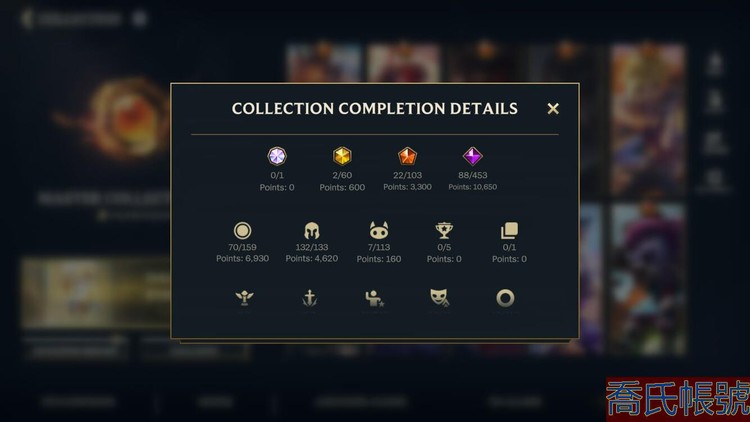Image resolution: width=750 pixels, height=422 pixels.
Task: Select the orange pentagon gem icon showing 22/103
Action: 407,156
